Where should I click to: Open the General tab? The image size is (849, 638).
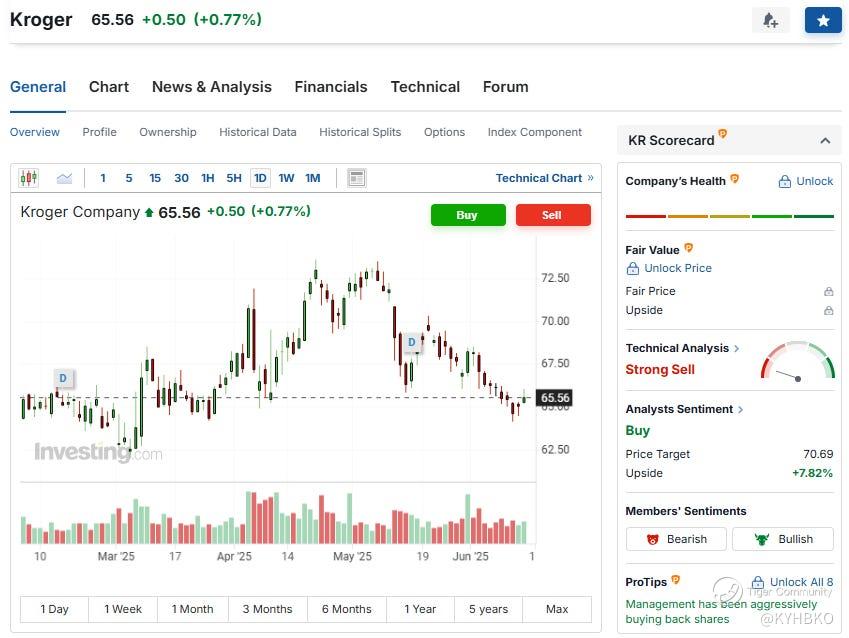tap(38, 87)
